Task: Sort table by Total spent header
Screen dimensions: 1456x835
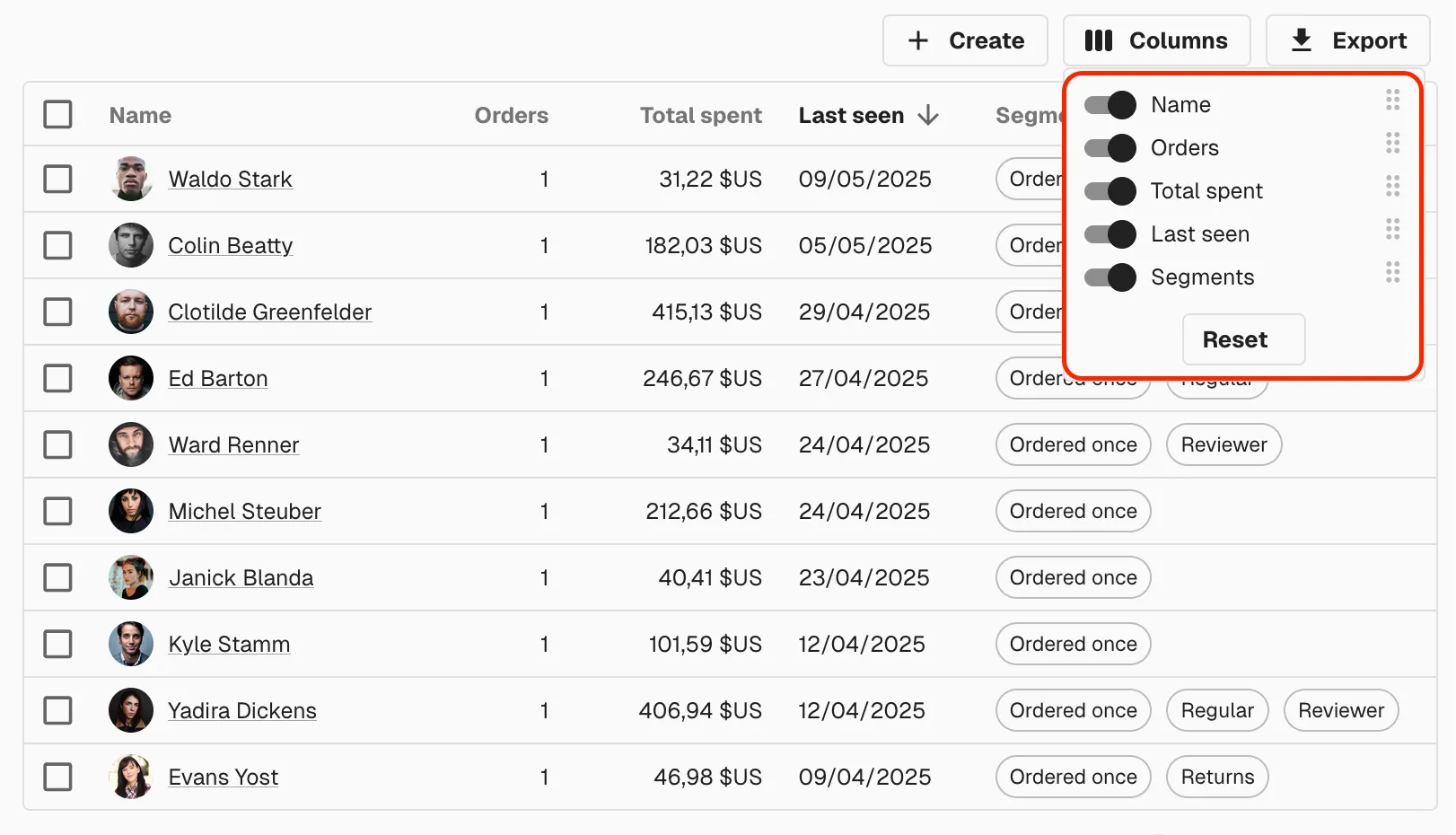Action: (700, 115)
